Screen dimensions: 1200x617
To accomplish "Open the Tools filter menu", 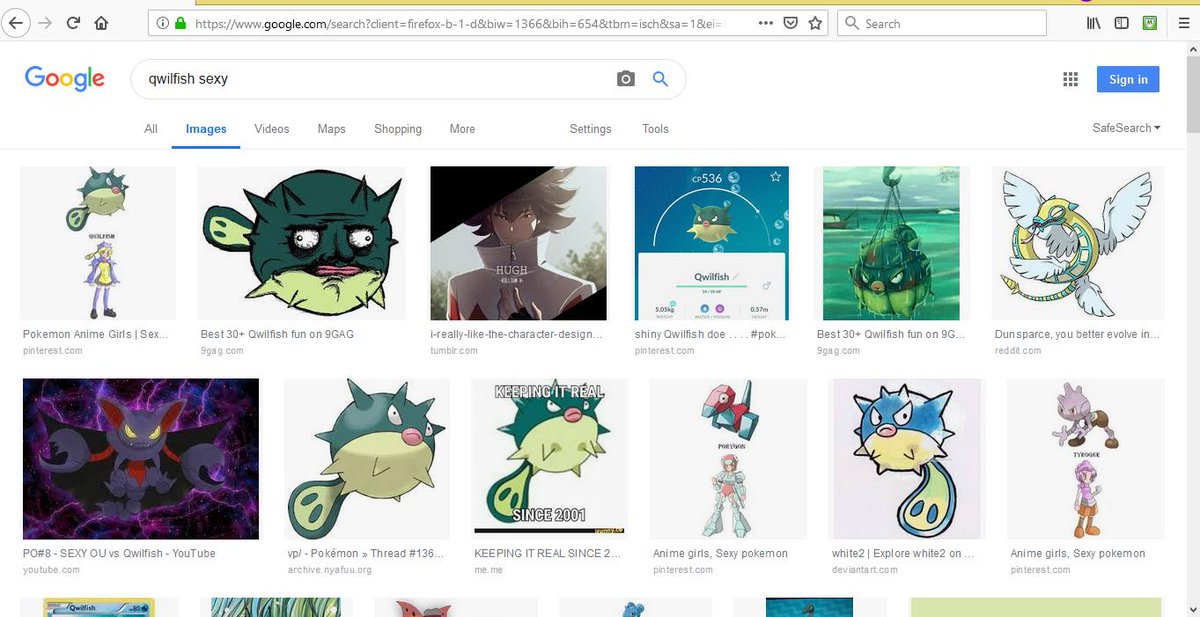I will click(655, 129).
